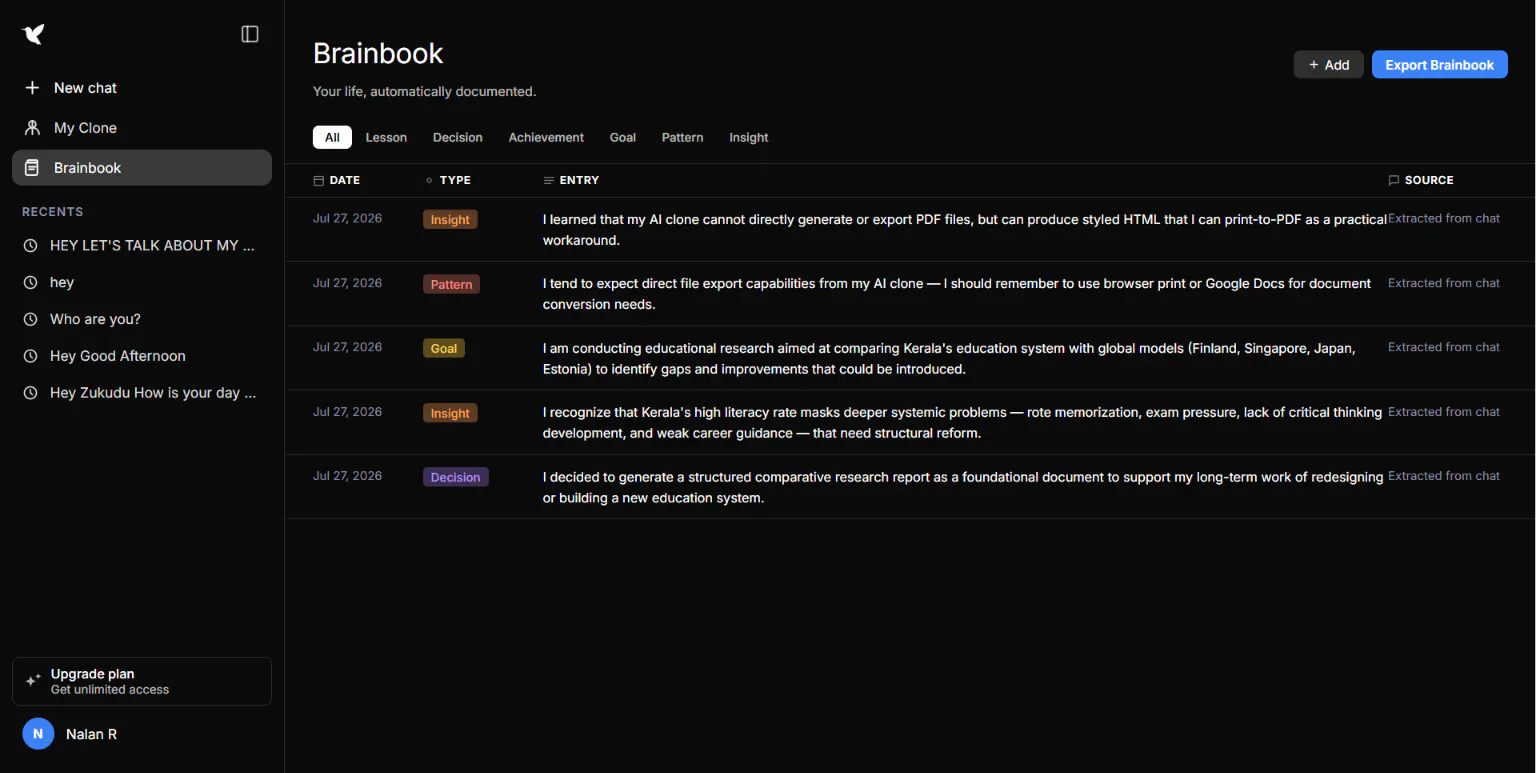This screenshot has width=1536, height=773.
Task: Open Upgrade plan card
Action: [x=142, y=681]
